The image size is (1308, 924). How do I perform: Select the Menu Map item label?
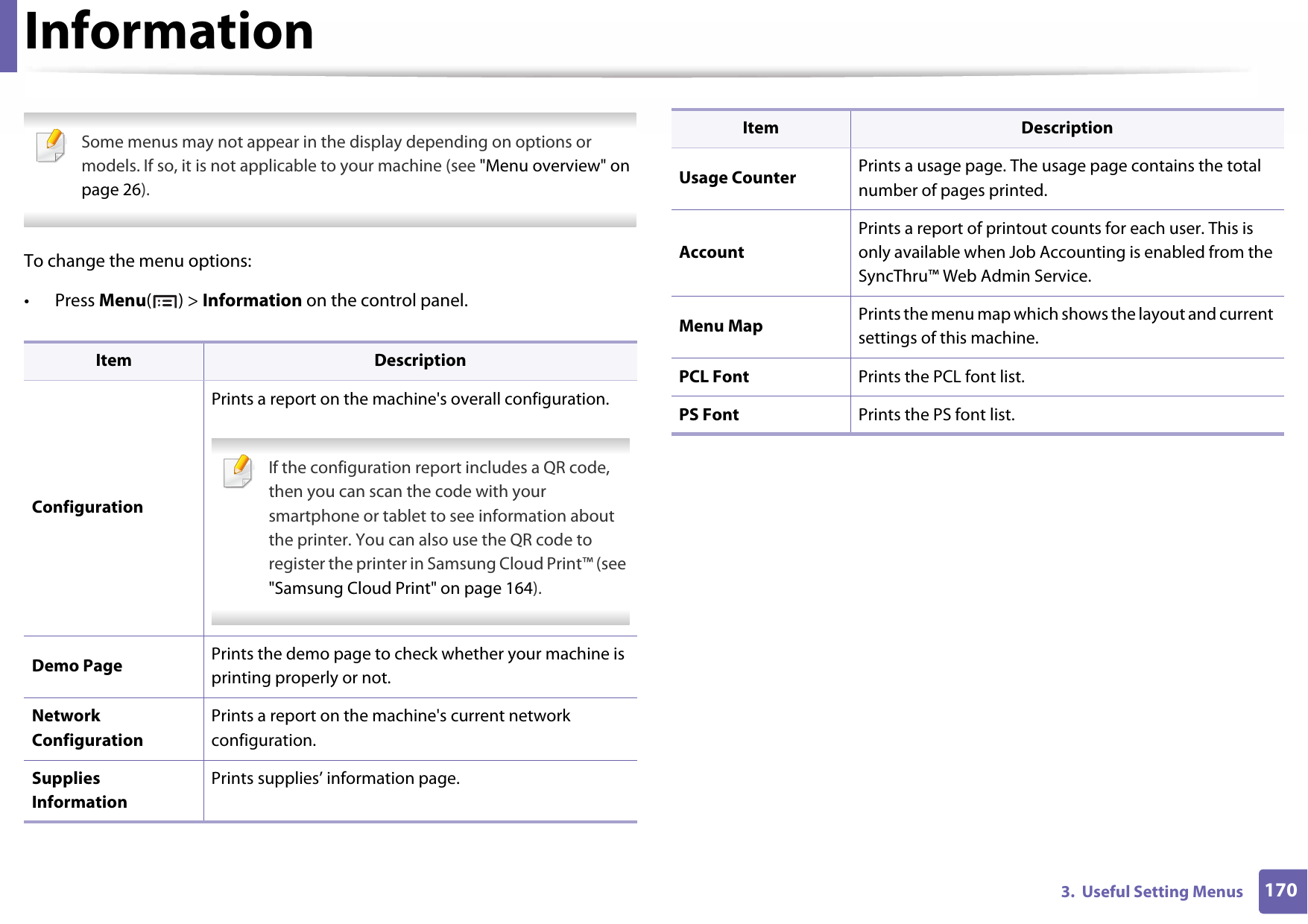[720, 326]
